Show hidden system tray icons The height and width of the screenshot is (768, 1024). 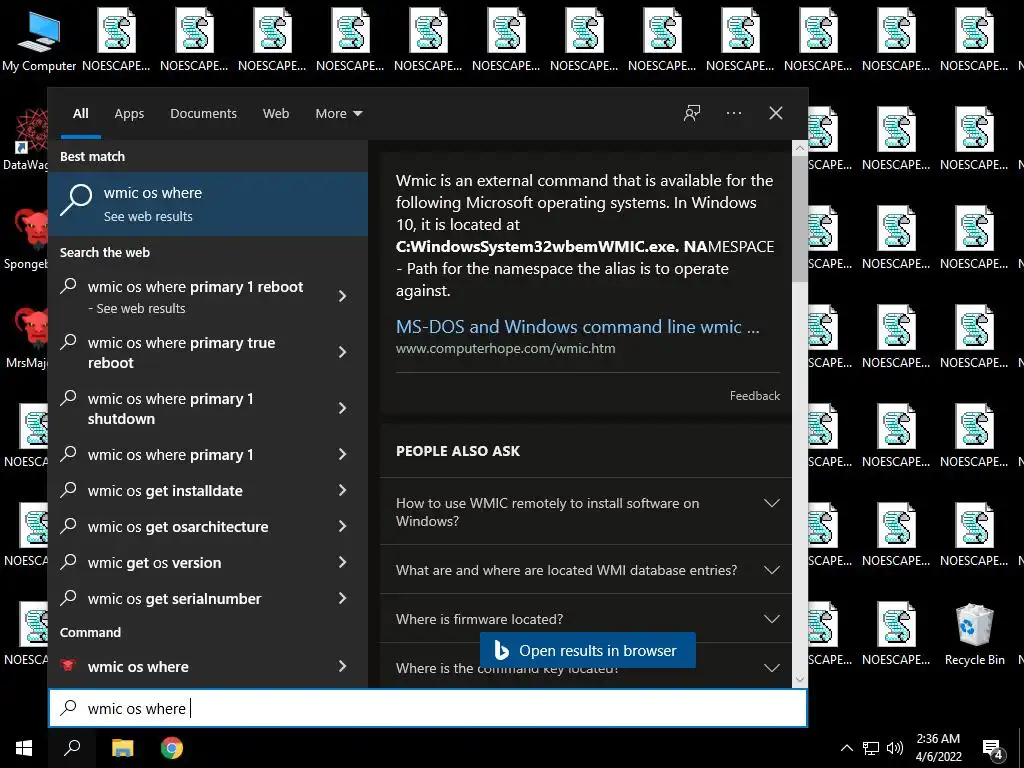click(846, 748)
